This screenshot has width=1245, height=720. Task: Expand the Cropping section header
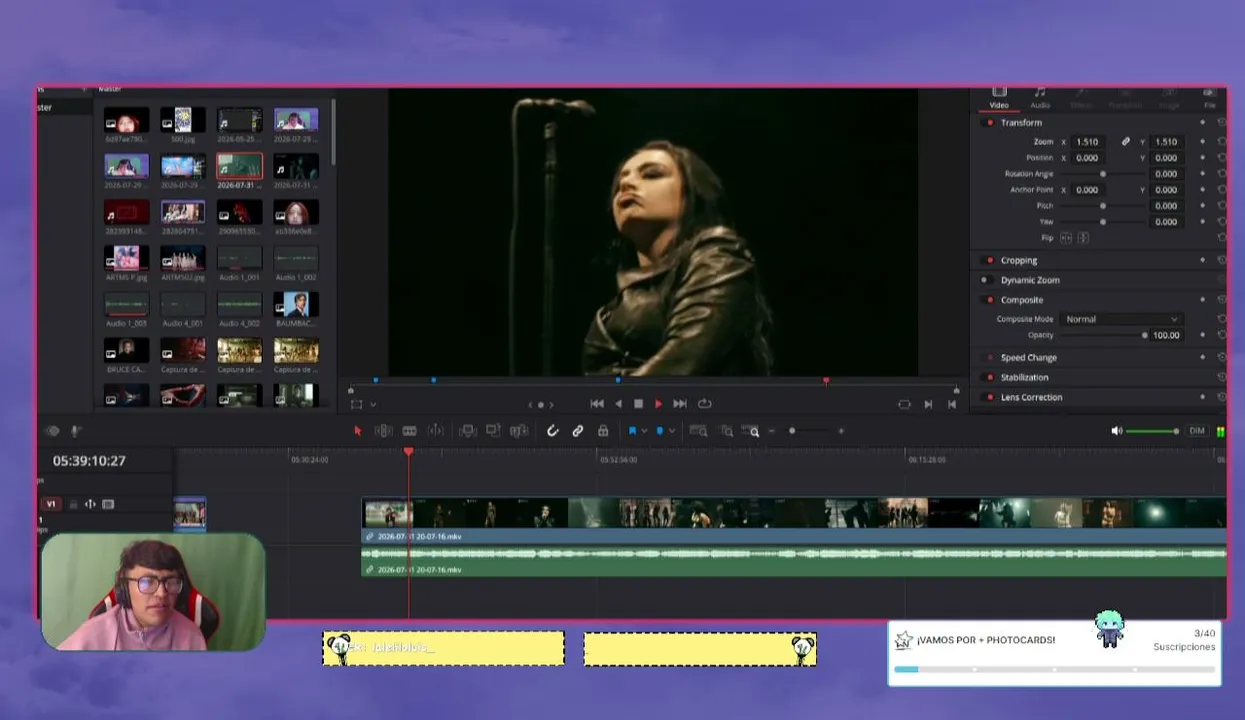[1019, 260]
